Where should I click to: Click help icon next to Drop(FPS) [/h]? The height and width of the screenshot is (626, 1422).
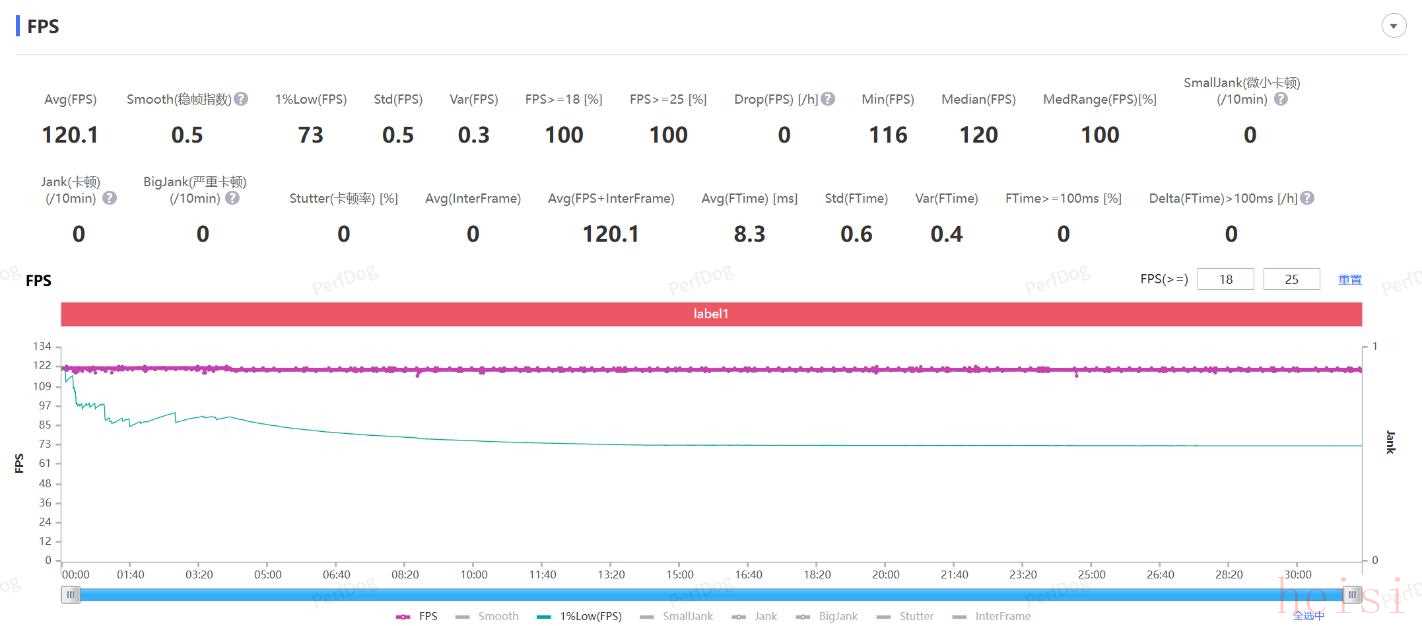(828, 99)
